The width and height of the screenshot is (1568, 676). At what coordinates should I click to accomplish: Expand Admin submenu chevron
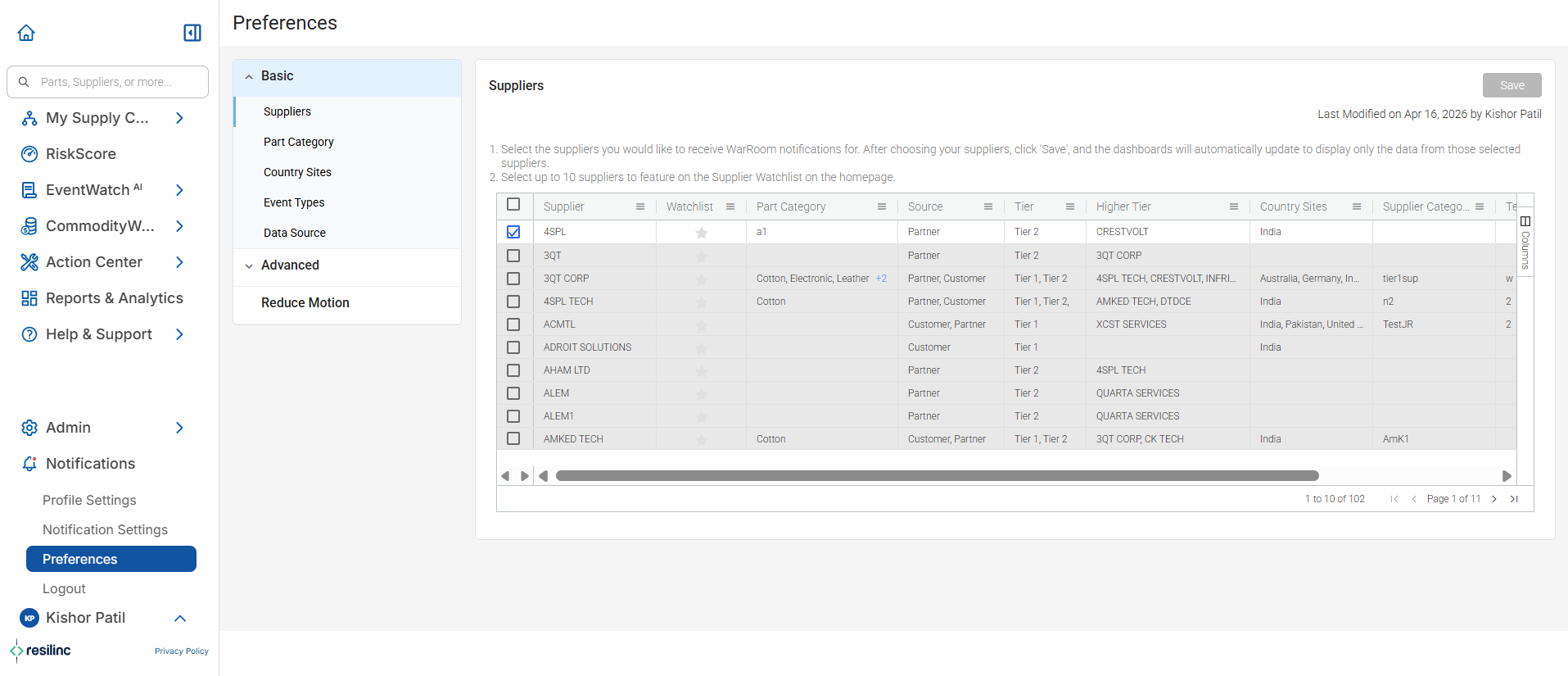(179, 428)
